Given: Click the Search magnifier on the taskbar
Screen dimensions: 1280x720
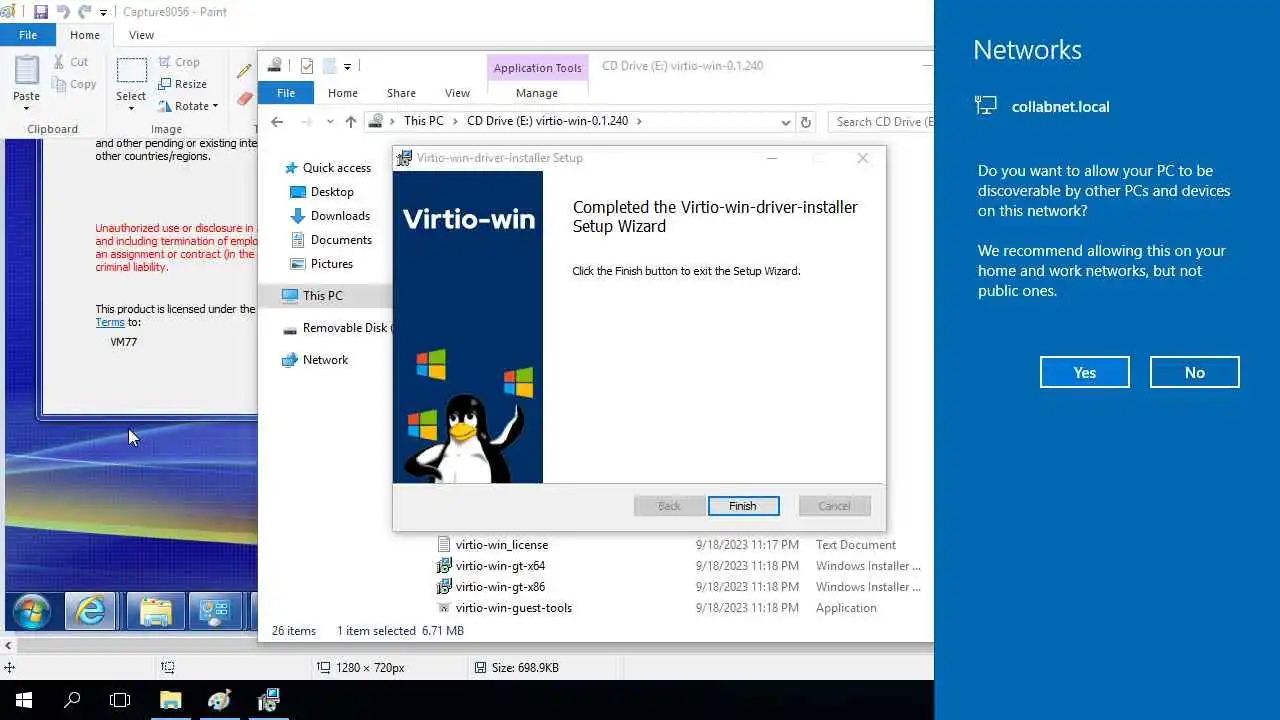Looking at the screenshot, I should tap(72, 700).
